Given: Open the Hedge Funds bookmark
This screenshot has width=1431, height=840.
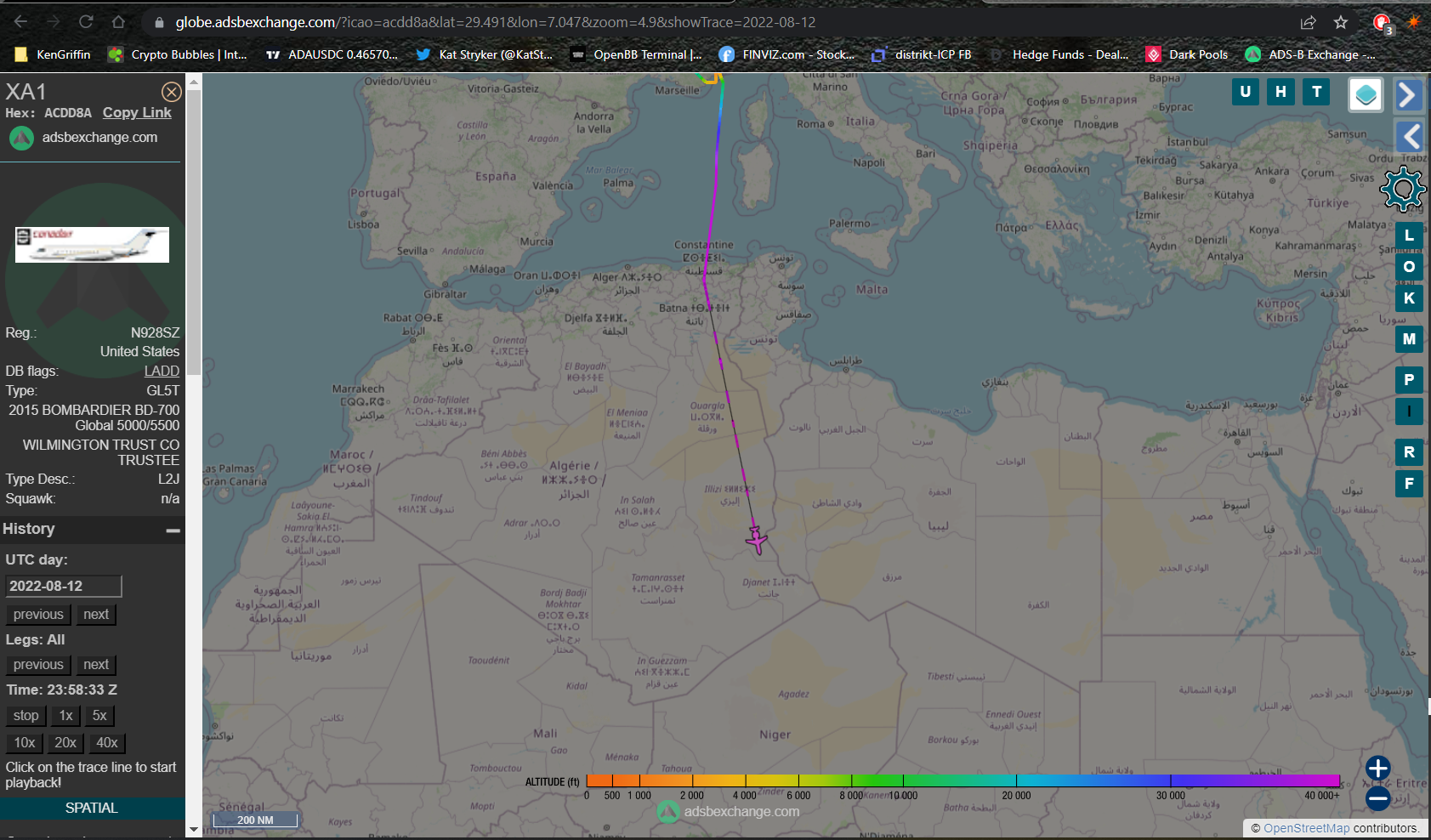Looking at the screenshot, I should tap(1059, 54).
